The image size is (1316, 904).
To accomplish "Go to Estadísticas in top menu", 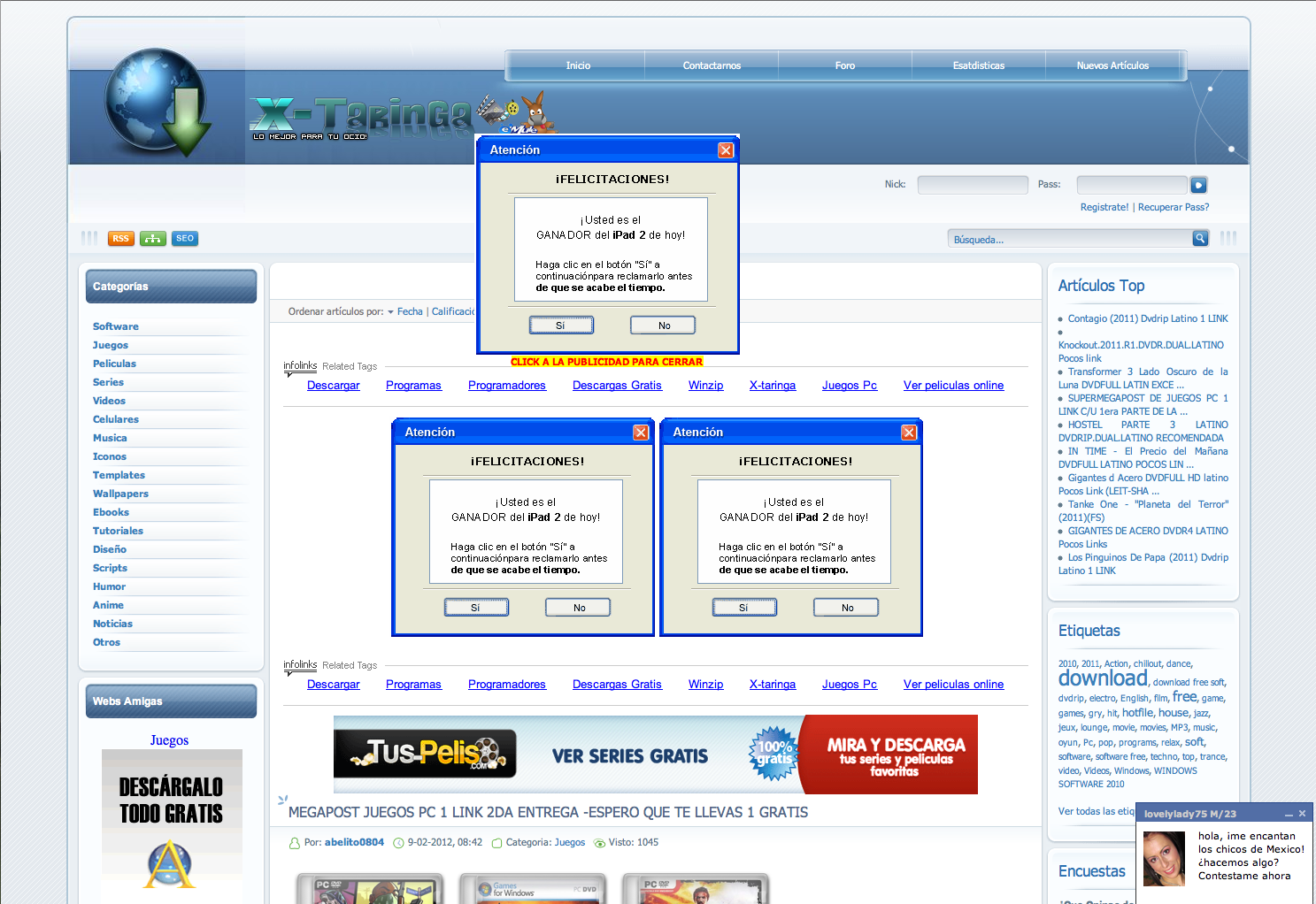I will 978,65.
